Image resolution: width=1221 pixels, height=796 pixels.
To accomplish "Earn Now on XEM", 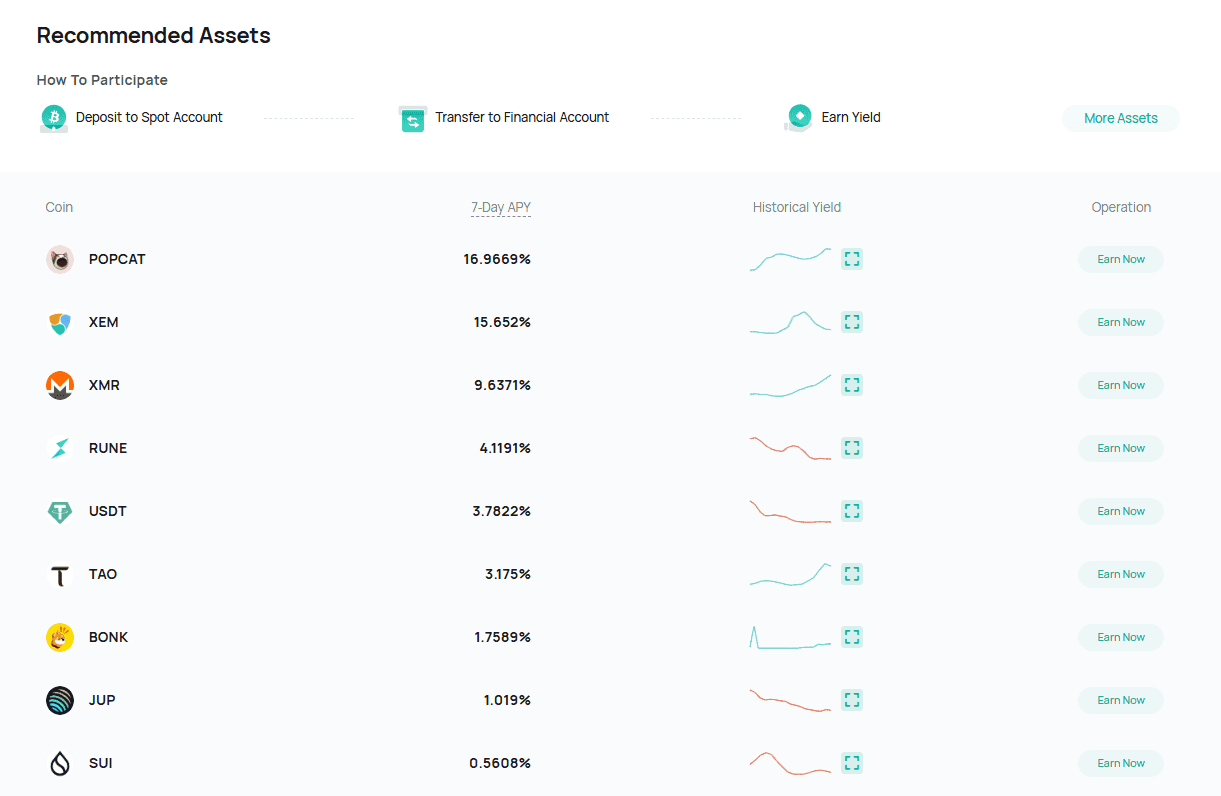I will tap(1121, 322).
